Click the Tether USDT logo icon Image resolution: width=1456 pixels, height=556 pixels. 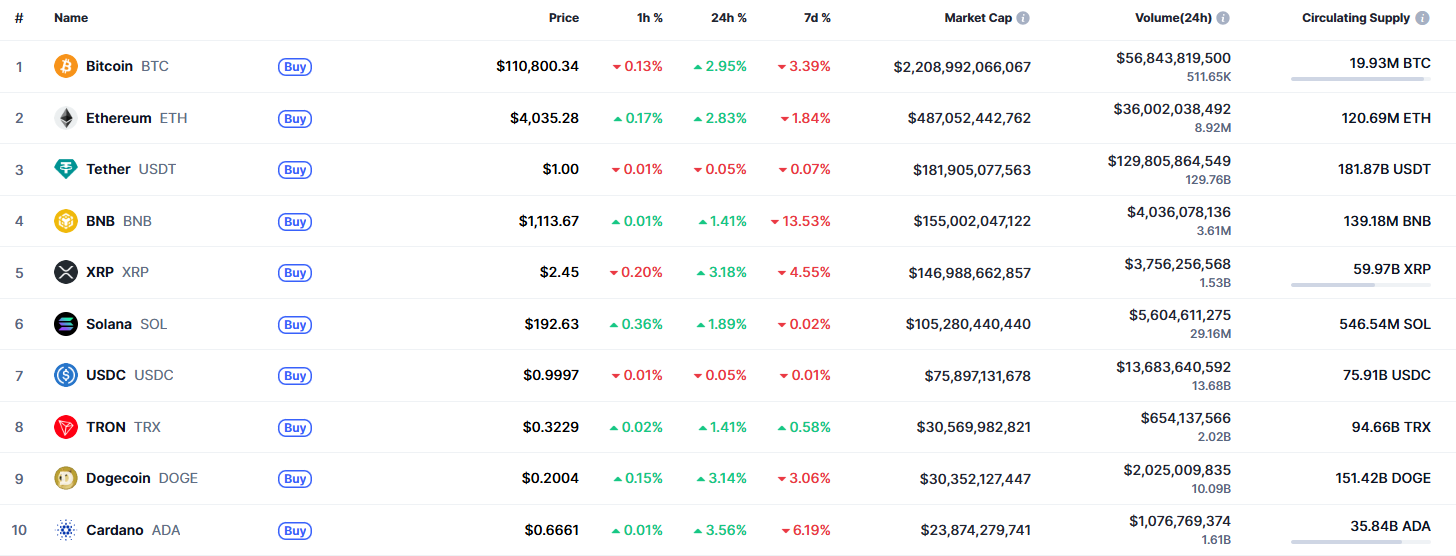pyautogui.click(x=65, y=169)
